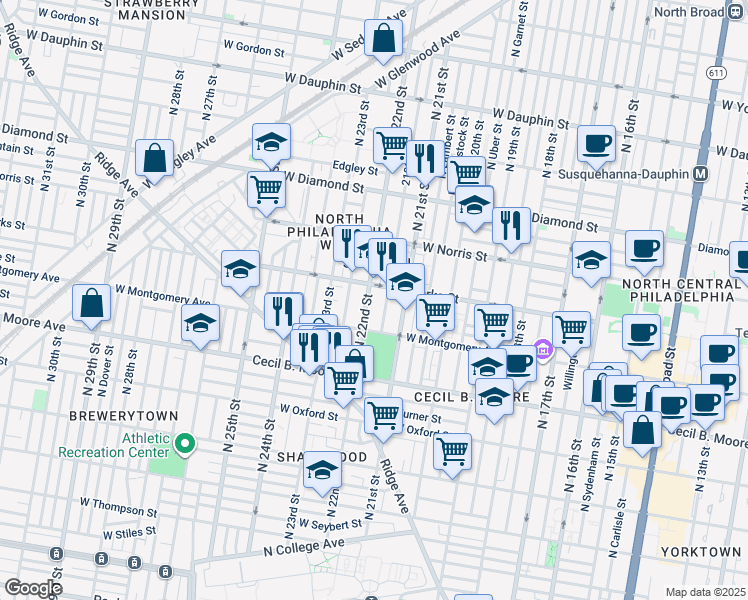Screen dimensions: 748x600
Task: Click the W Seybert St label
Action: [331, 524]
